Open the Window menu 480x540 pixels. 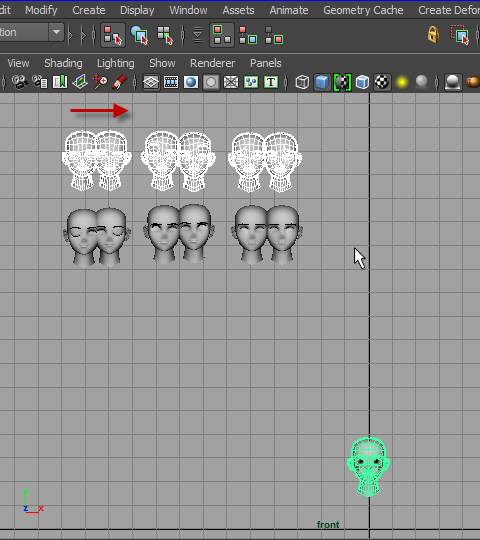tap(188, 10)
